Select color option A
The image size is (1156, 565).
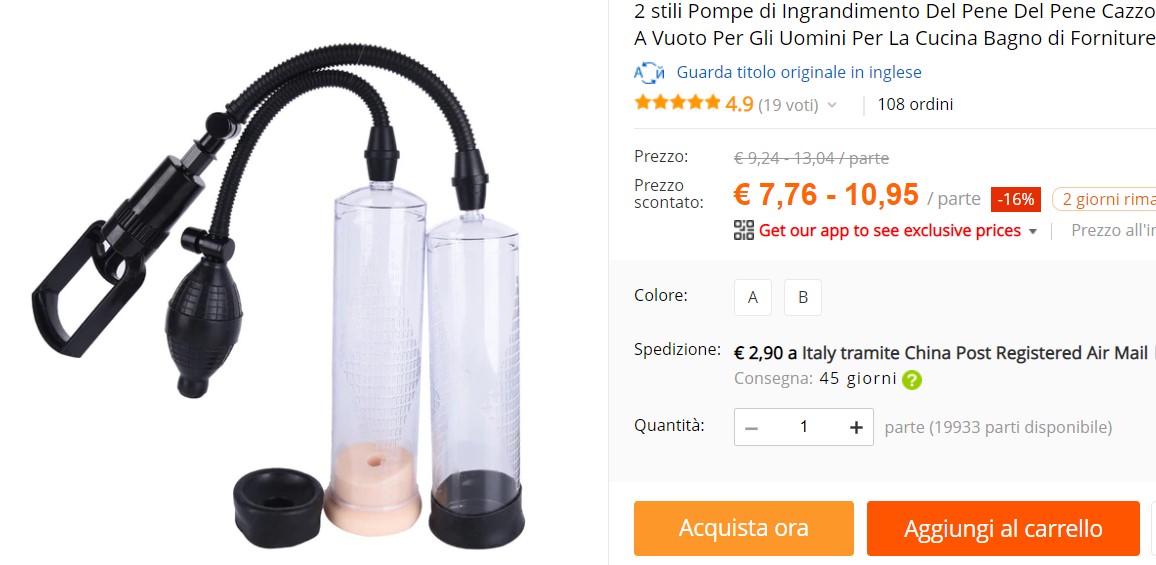coord(753,297)
